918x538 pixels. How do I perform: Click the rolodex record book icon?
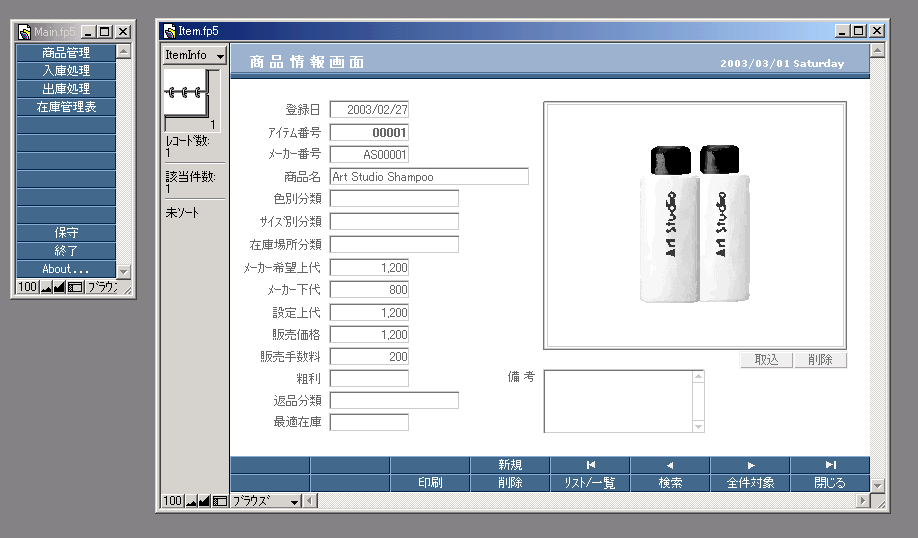187,92
